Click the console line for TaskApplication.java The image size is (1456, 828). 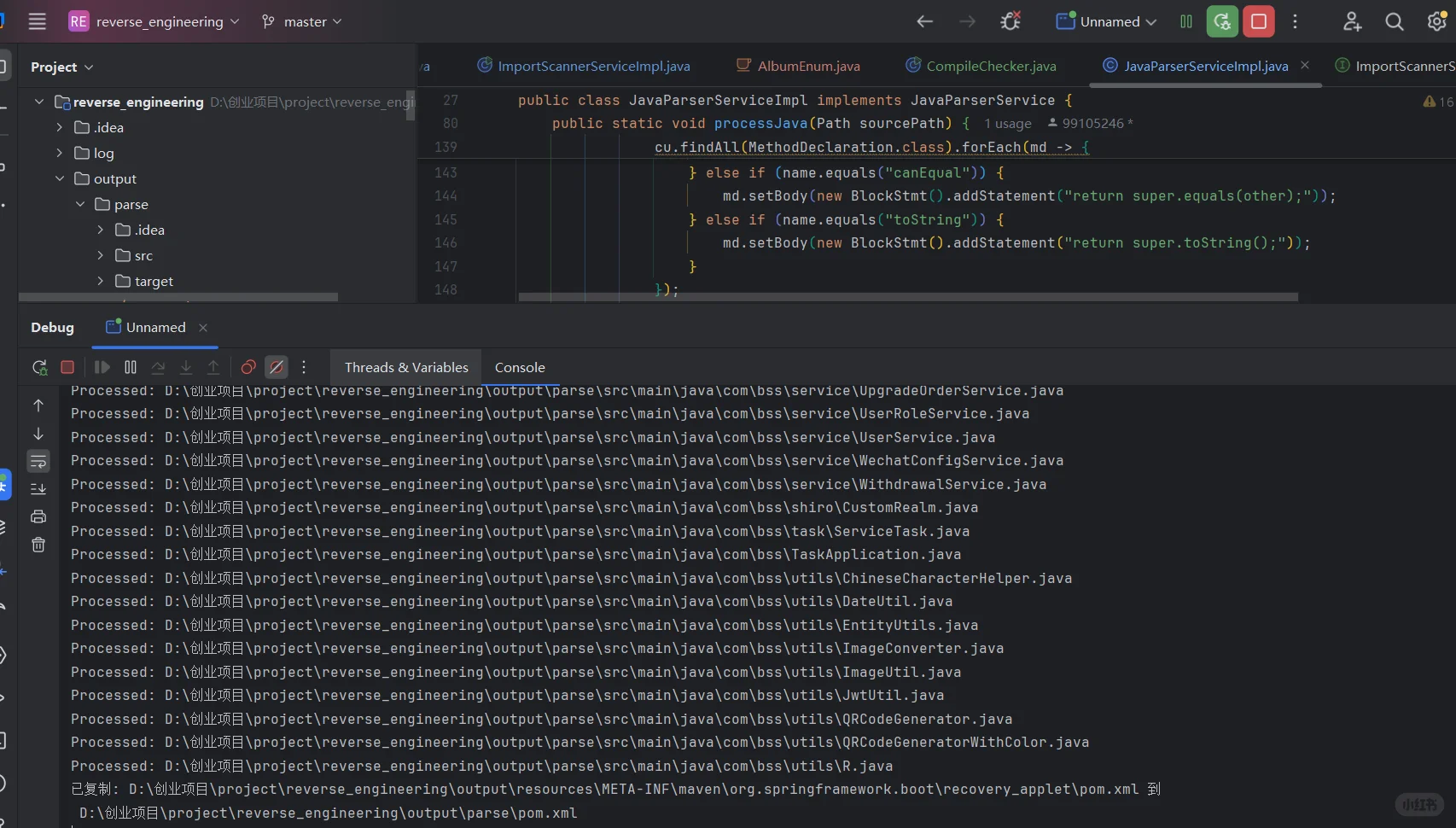click(515, 555)
